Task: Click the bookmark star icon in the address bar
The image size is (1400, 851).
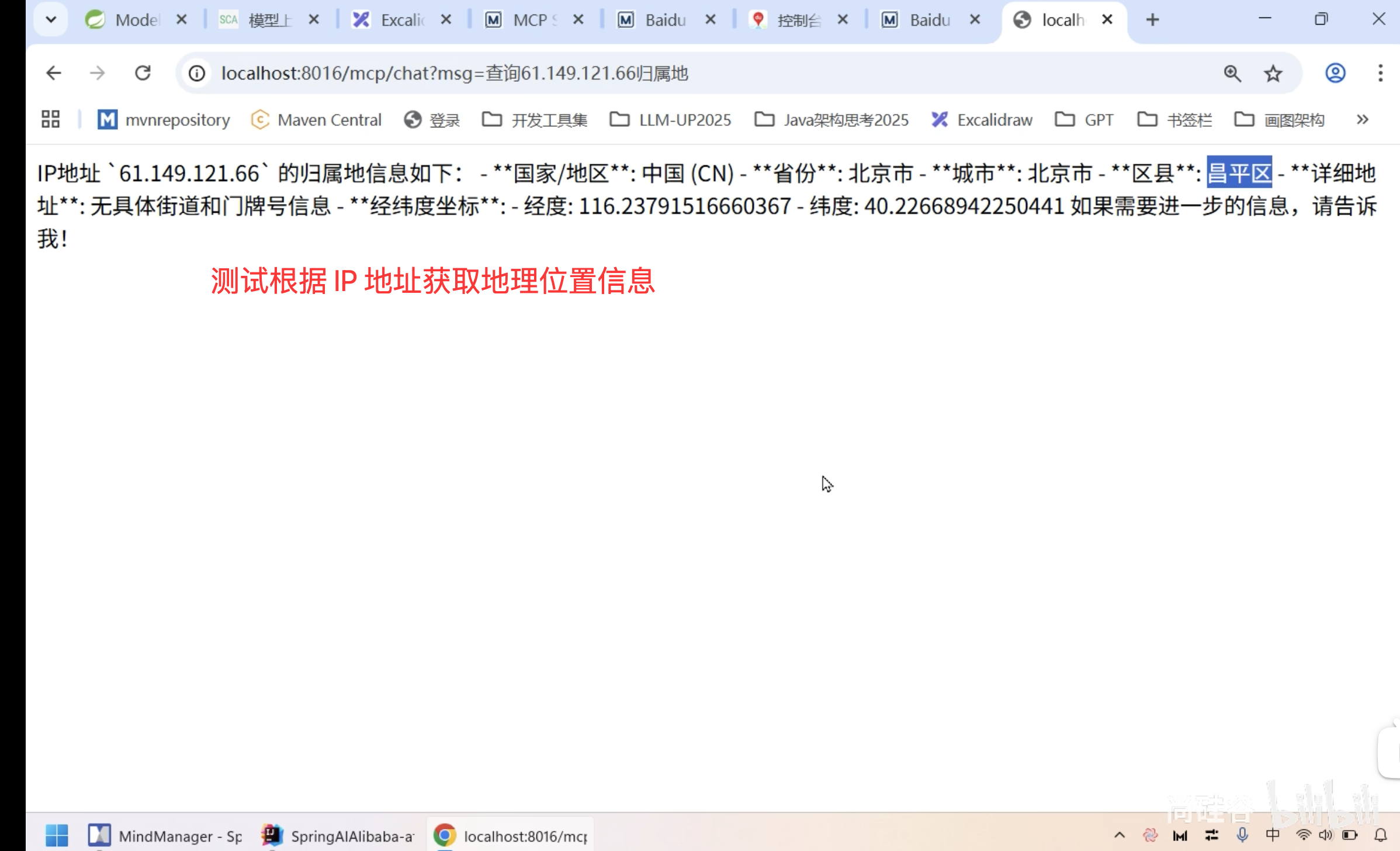Action: click(x=1273, y=73)
